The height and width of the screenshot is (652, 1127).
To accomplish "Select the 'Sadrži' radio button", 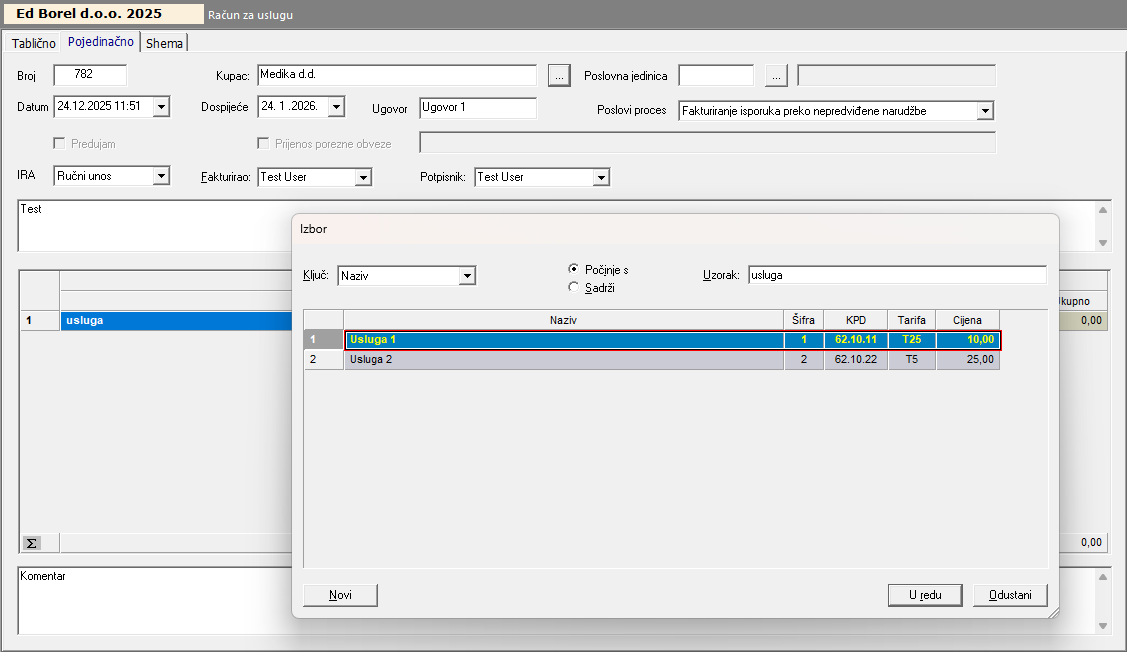I will pyautogui.click(x=574, y=287).
